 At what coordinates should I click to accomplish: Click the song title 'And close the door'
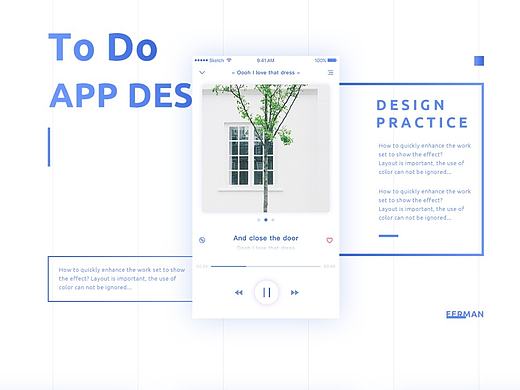(x=266, y=238)
